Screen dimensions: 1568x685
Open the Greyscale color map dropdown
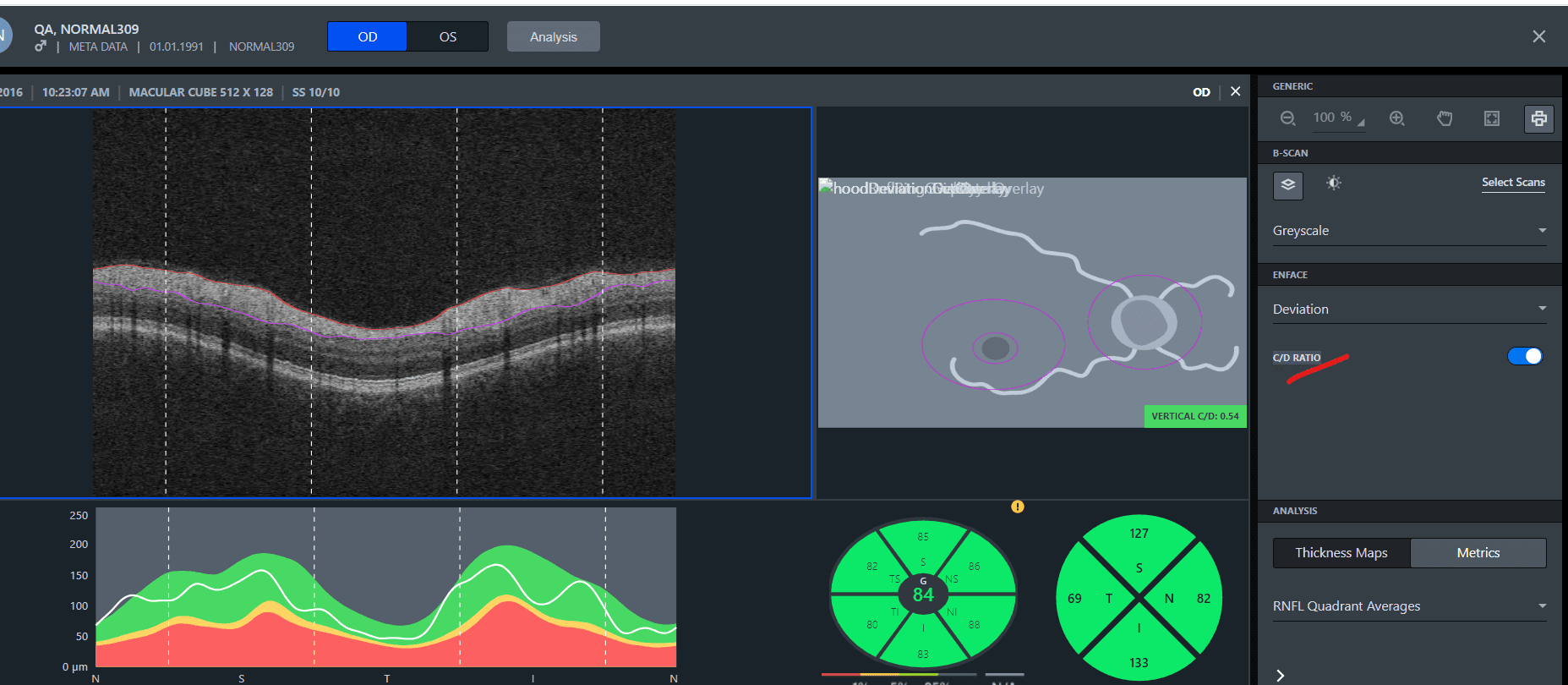[x=1410, y=230]
